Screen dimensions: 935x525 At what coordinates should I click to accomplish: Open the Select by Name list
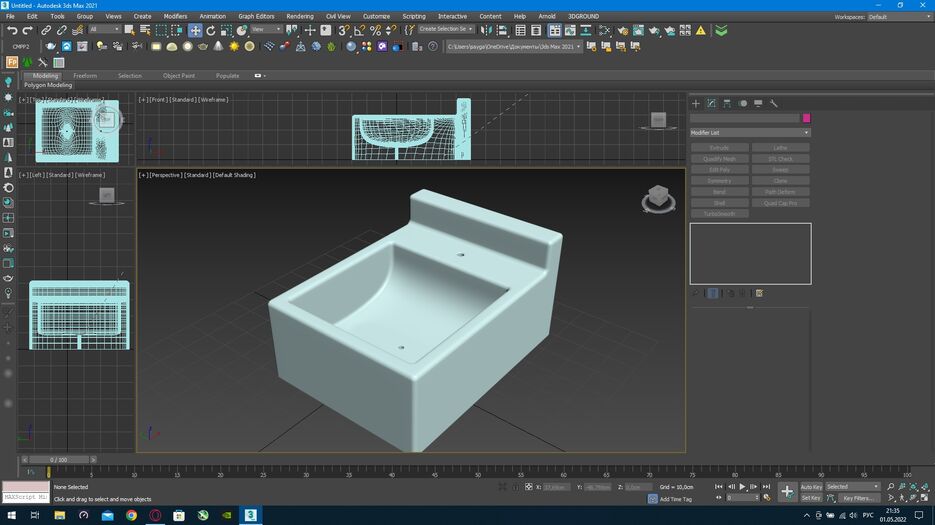pyautogui.click(x=145, y=30)
